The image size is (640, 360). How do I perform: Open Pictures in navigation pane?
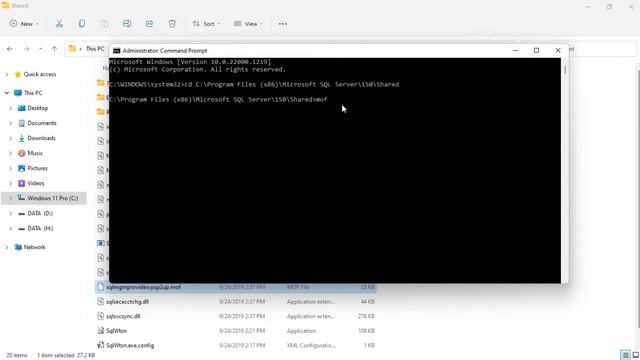38,168
